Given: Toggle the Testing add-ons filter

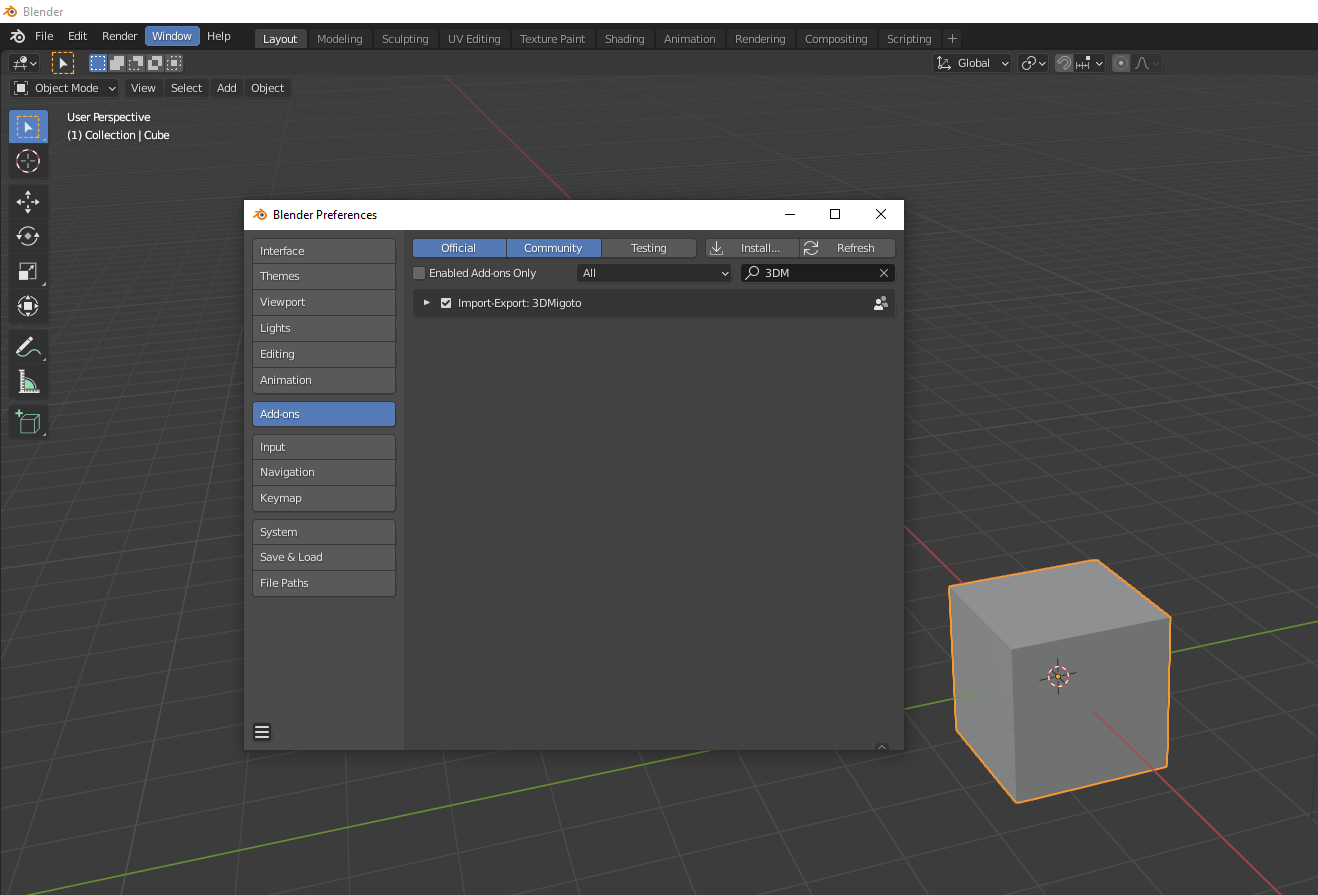Looking at the screenshot, I should click(x=649, y=248).
